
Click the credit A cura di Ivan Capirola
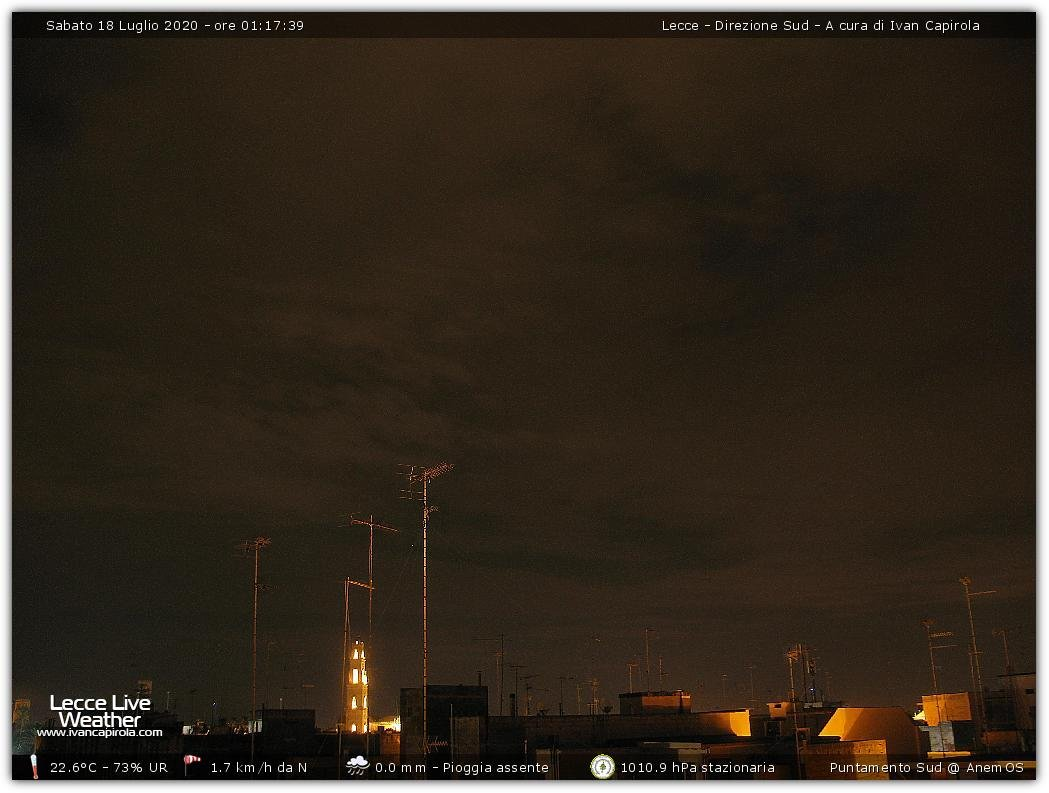tap(902, 25)
